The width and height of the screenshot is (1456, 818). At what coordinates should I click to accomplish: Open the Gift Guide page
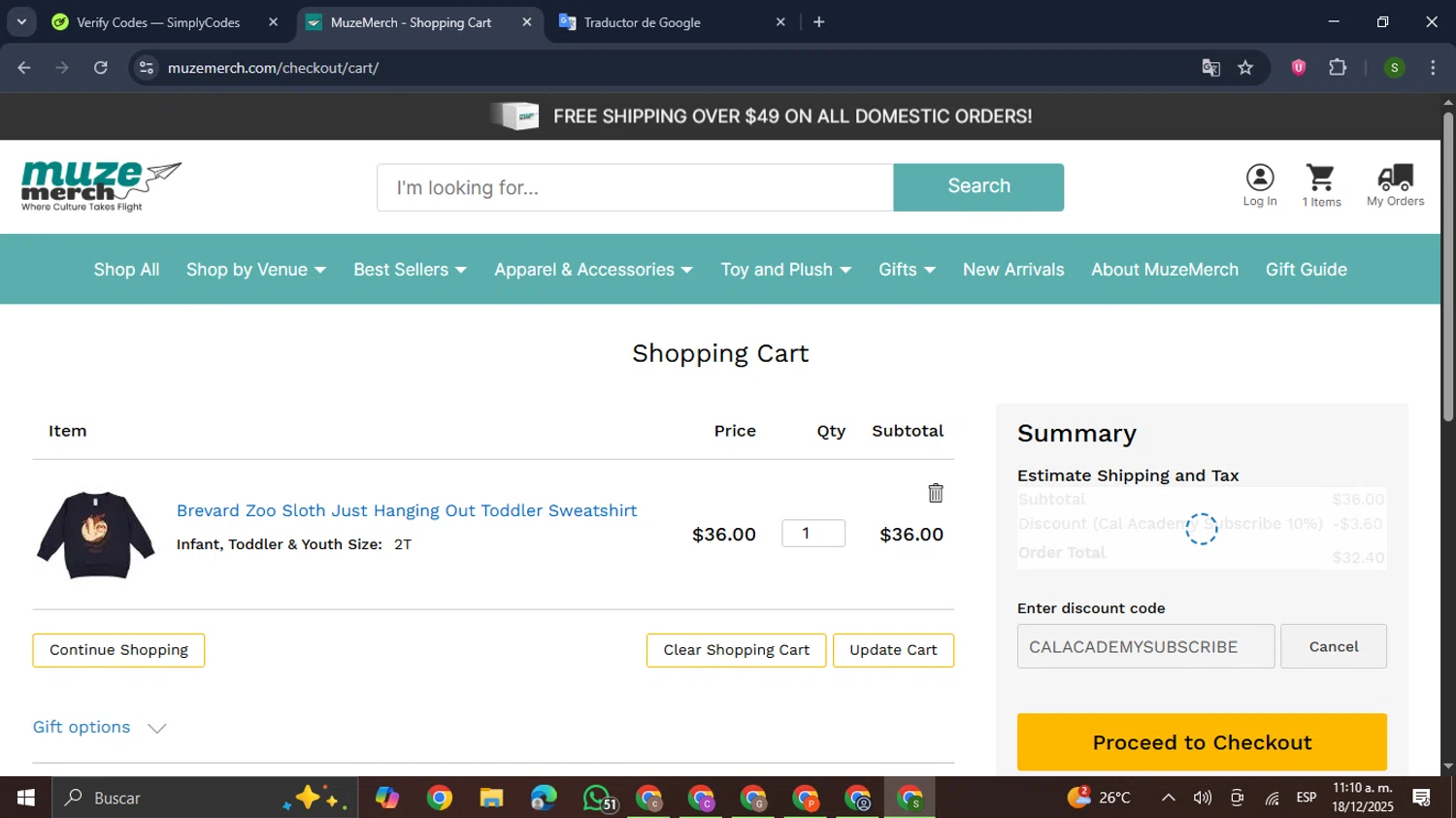(x=1306, y=270)
